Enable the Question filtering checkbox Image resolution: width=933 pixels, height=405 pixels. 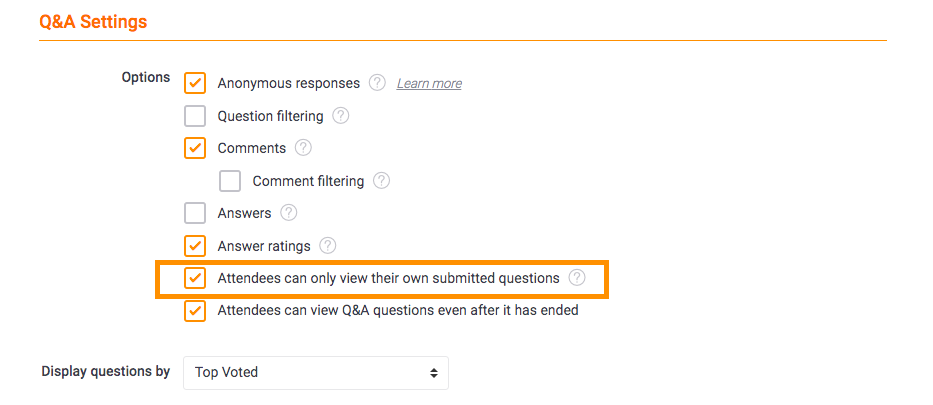tap(195, 115)
